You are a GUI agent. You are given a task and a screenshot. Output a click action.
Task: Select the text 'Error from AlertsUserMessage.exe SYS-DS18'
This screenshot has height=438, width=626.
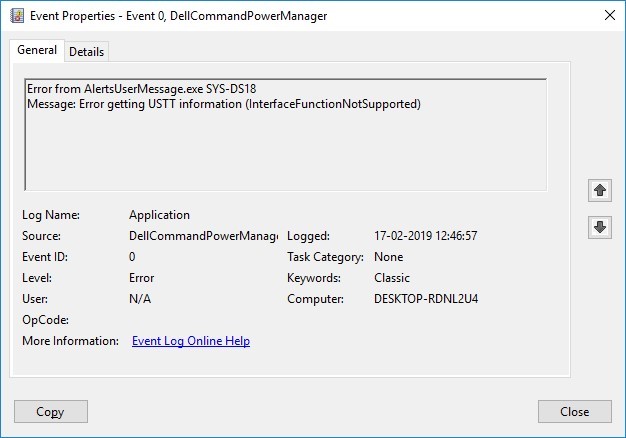click(x=142, y=88)
